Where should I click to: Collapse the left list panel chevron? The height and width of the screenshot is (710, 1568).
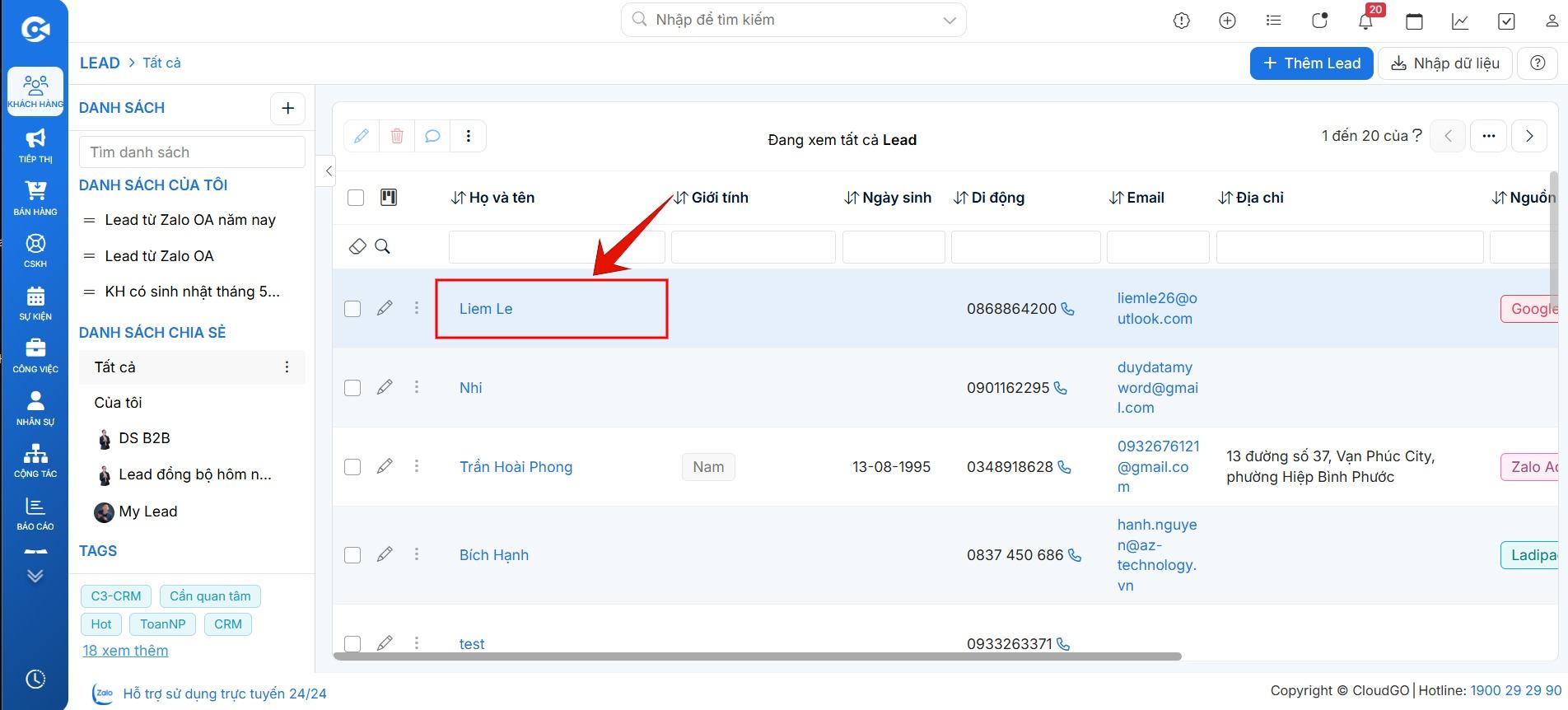coord(328,171)
